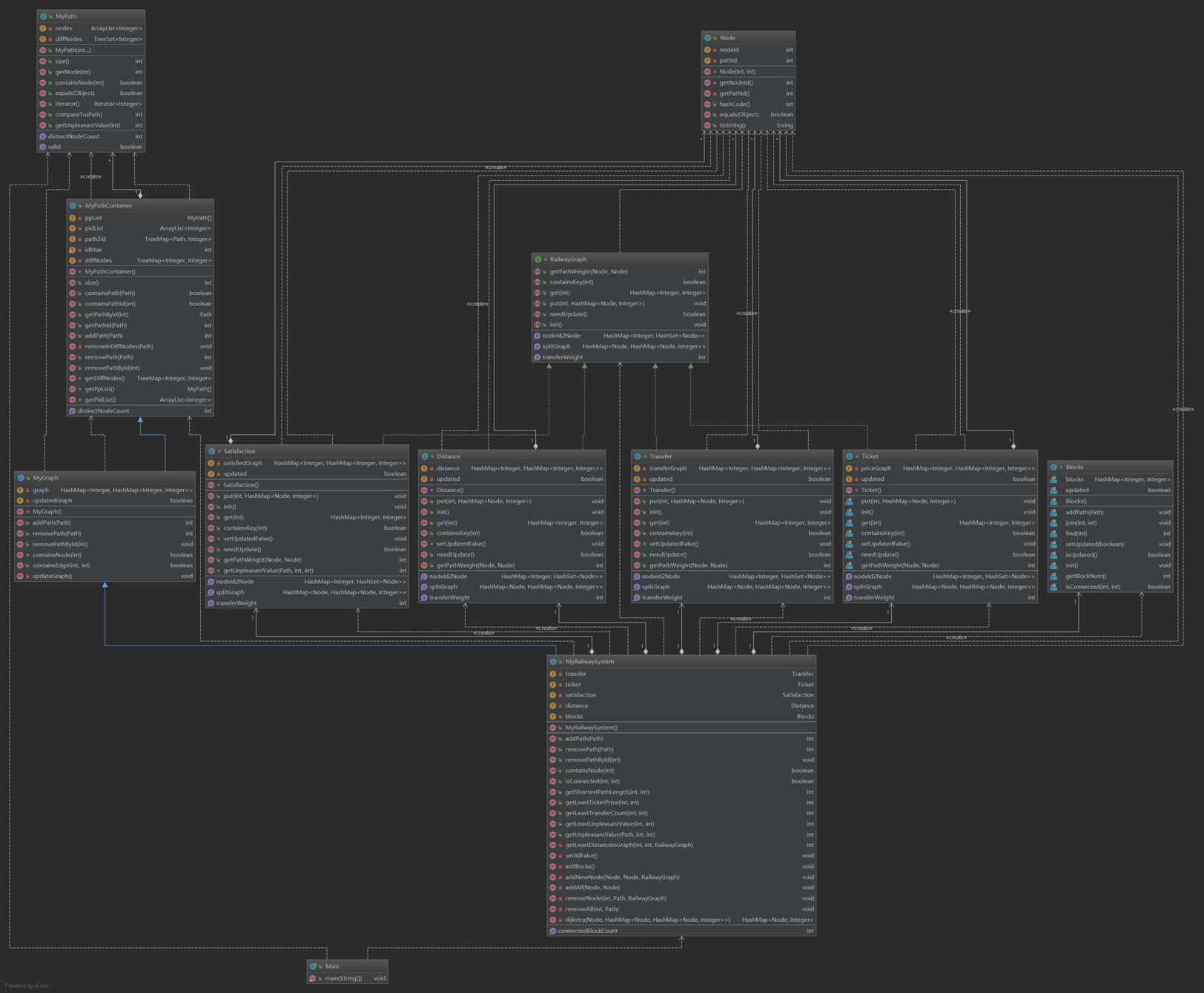Click property icon beside connectedBlockCount
Screen dimensions: 1204x993
pyautogui.click(x=552, y=931)
